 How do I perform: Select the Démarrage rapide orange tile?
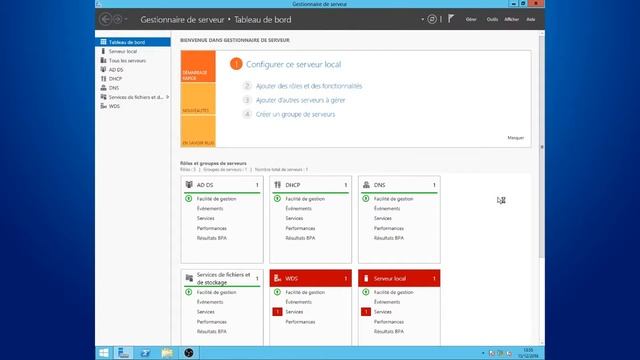coord(198,67)
